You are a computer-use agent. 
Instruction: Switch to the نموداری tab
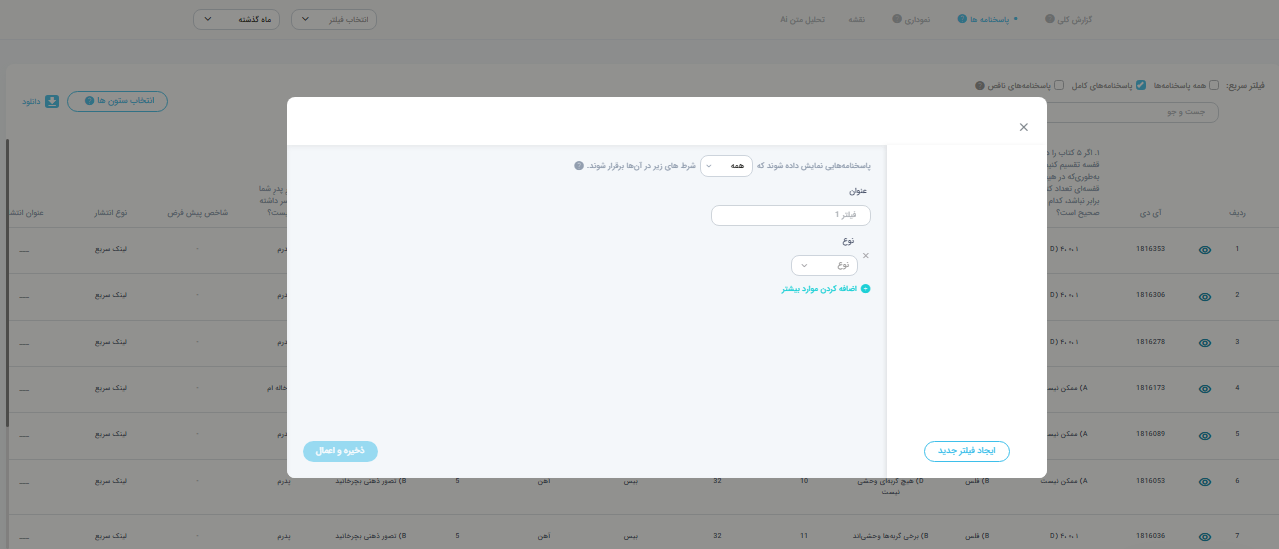click(917, 19)
